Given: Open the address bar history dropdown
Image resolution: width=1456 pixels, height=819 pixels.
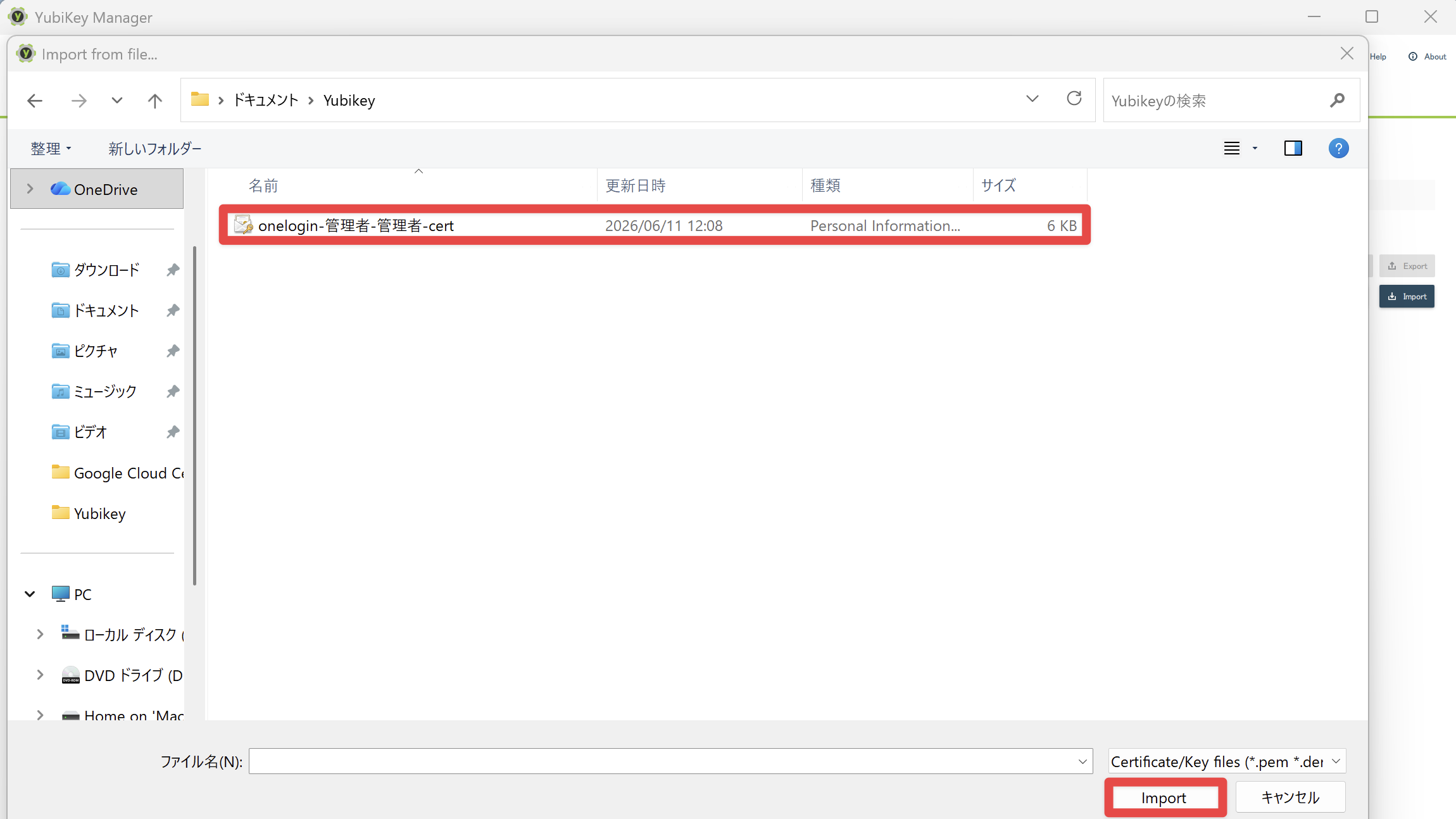Looking at the screenshot, I should 1032,99.
